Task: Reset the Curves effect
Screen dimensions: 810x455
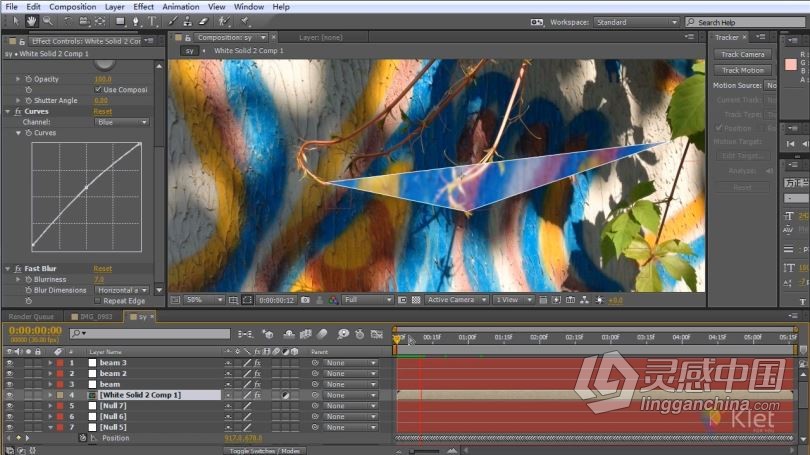Action: [103, 112]
